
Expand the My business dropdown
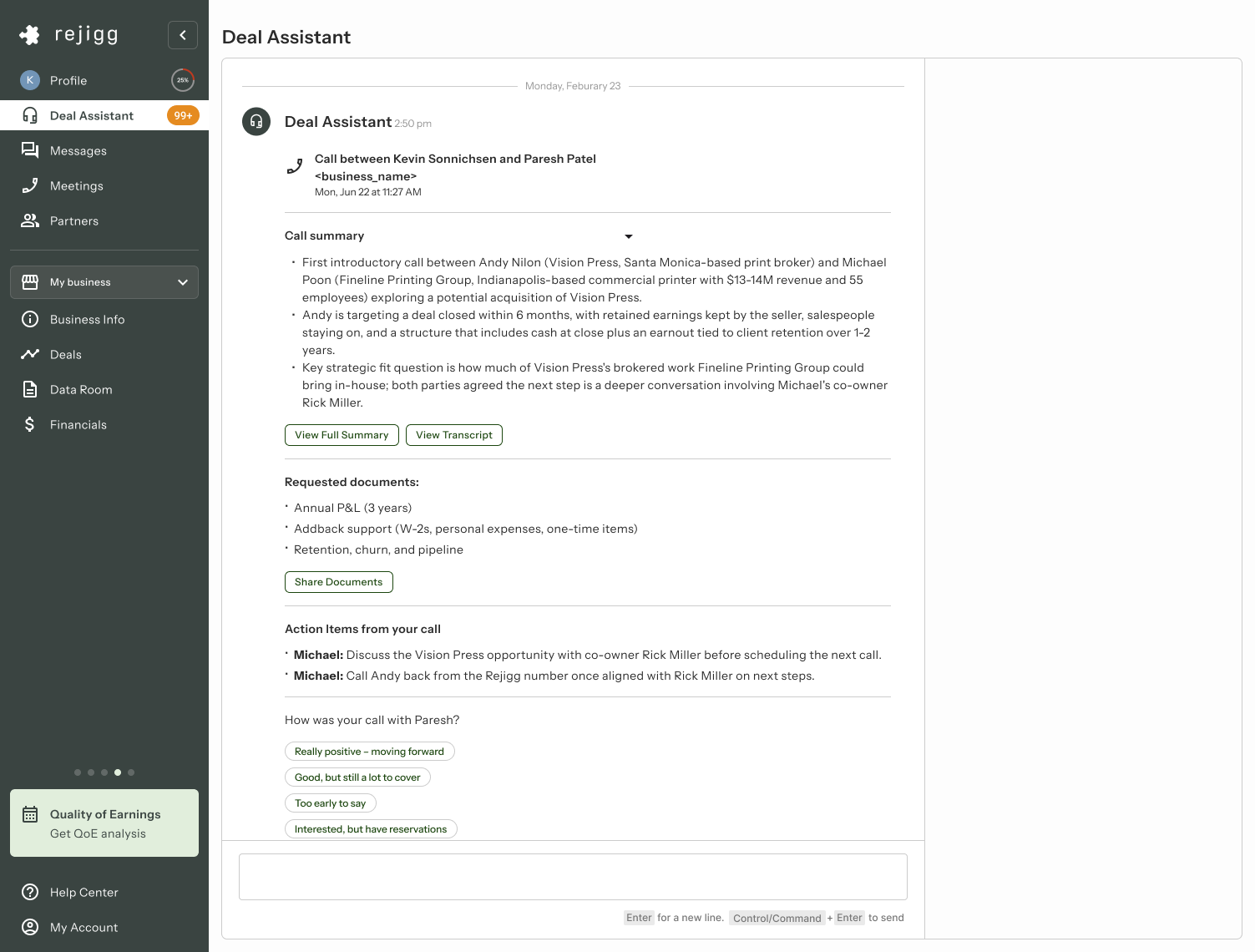point(104,282)
